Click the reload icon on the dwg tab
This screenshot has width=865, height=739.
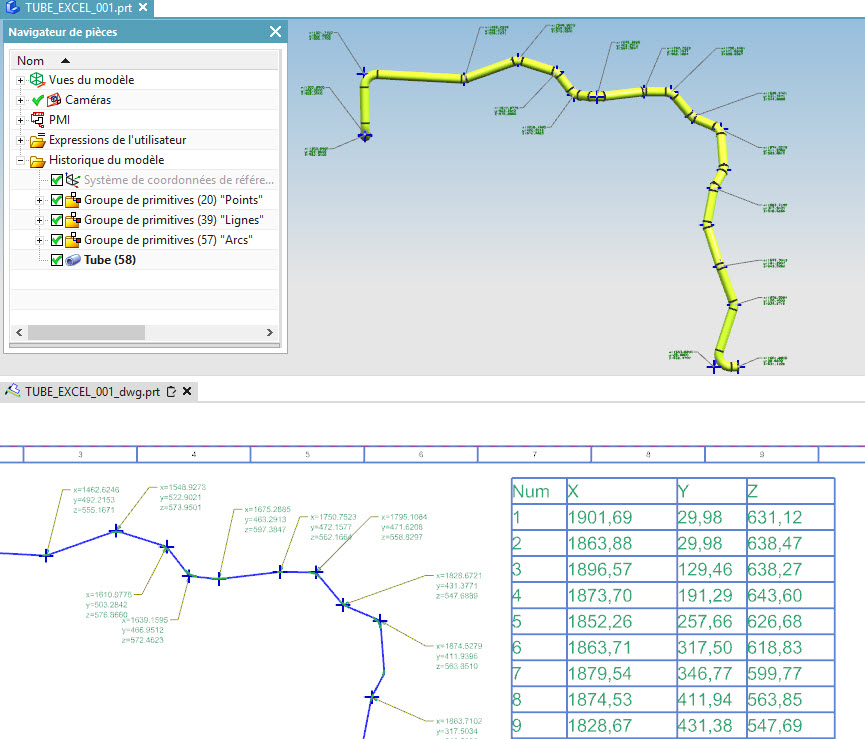172,392
